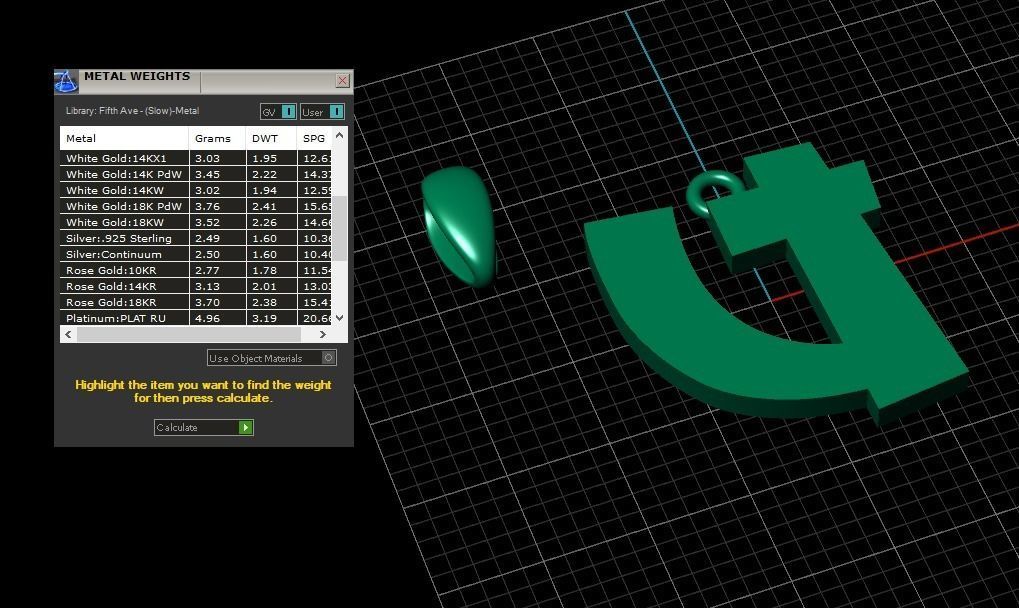Click the 4.96 grams value cell
The image size is (1019, 608).
[218, 318]
